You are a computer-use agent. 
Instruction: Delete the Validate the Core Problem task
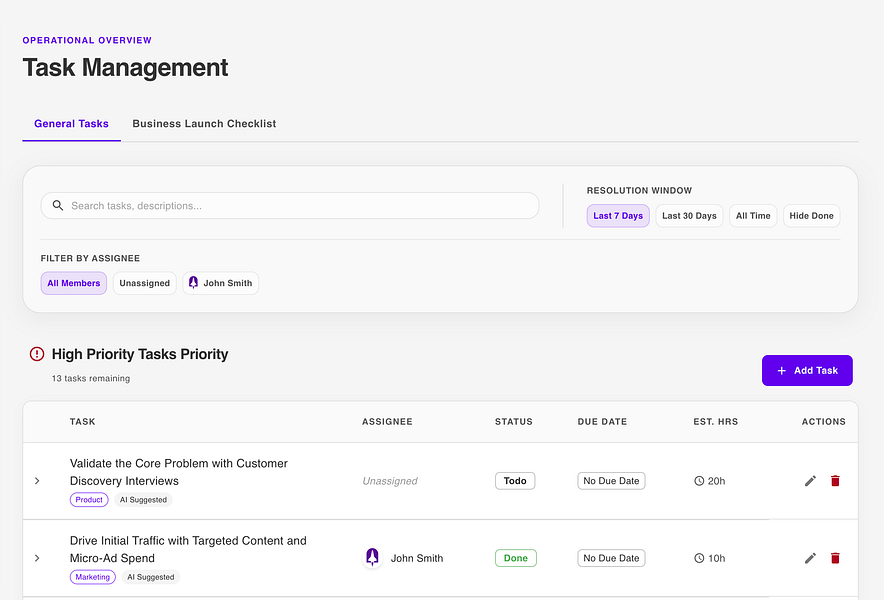[x=835, y=480]
